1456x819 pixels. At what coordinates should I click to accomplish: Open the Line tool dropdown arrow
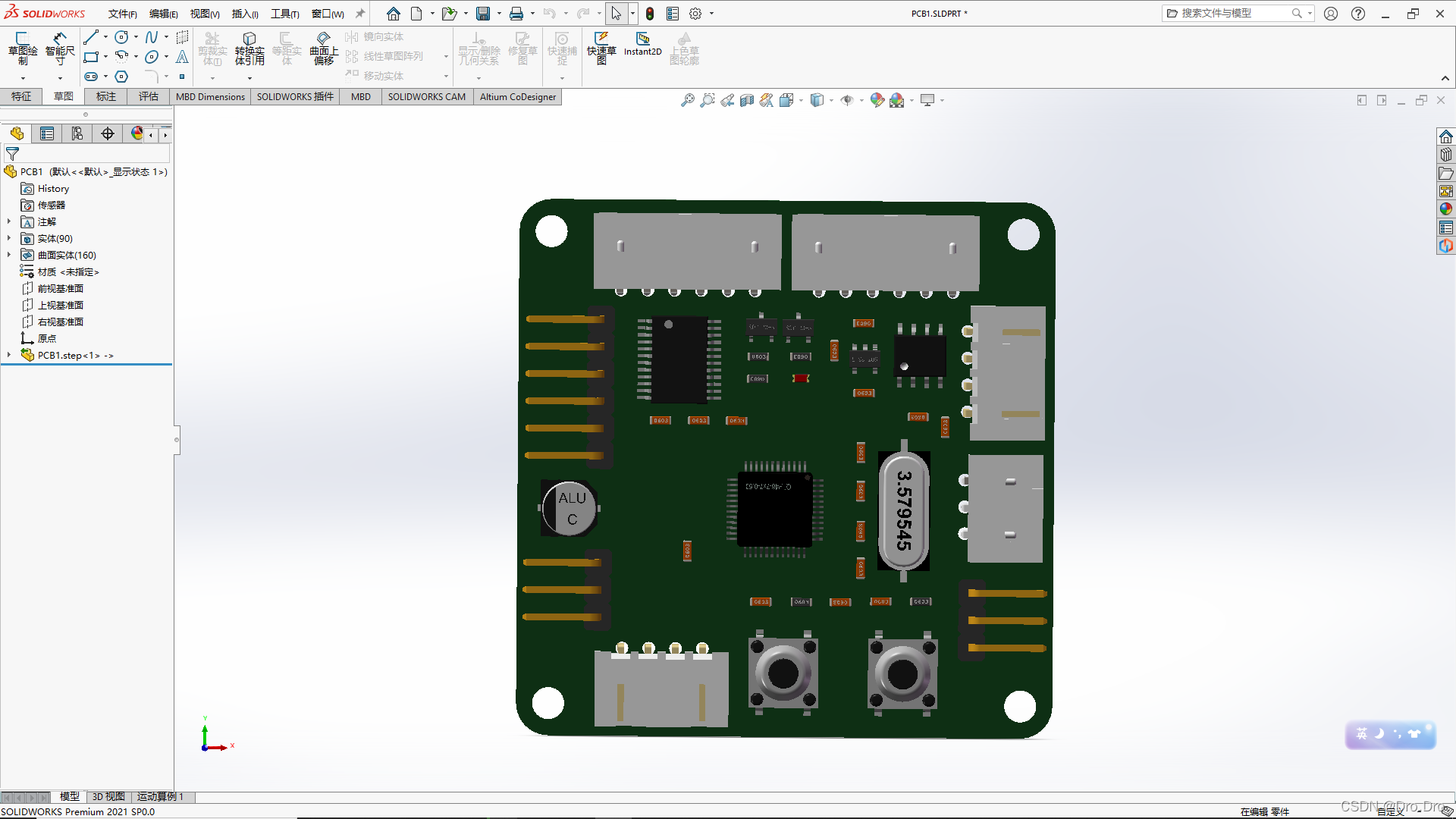tap(105, 37)
